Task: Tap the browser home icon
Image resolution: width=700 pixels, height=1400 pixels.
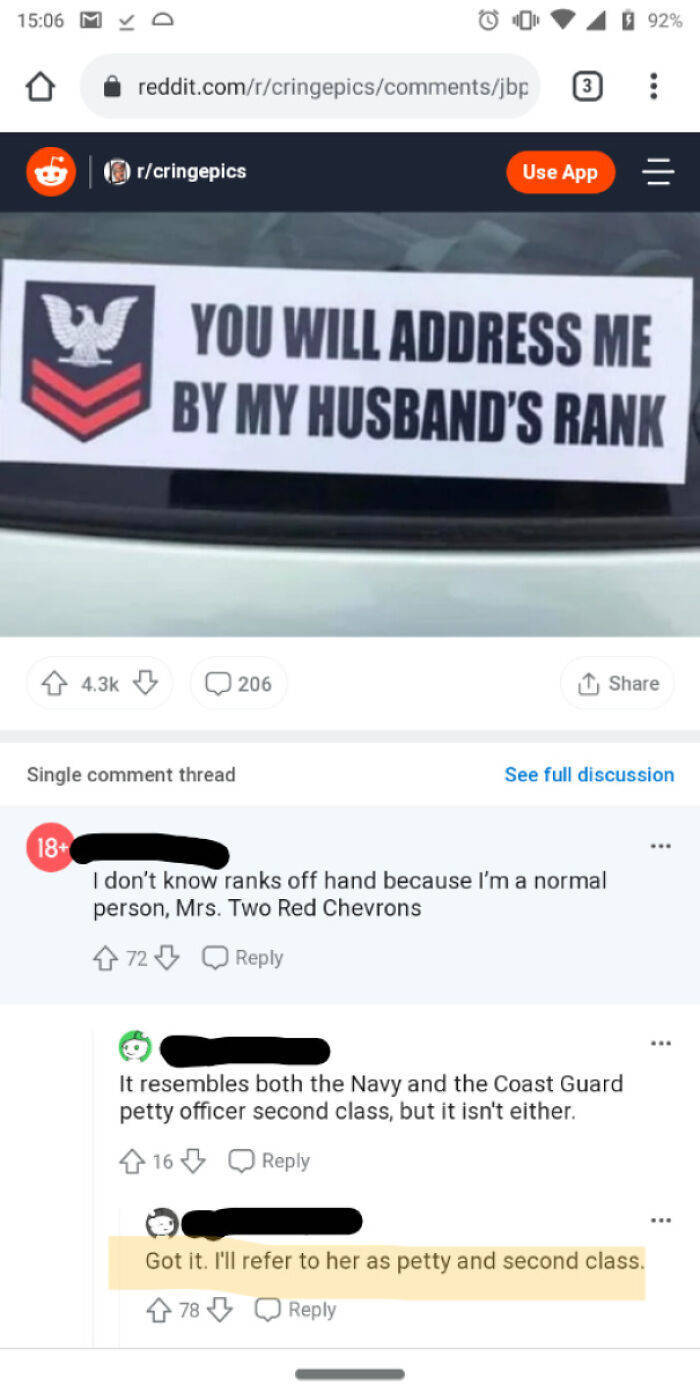Action: [x=40, y=88]
